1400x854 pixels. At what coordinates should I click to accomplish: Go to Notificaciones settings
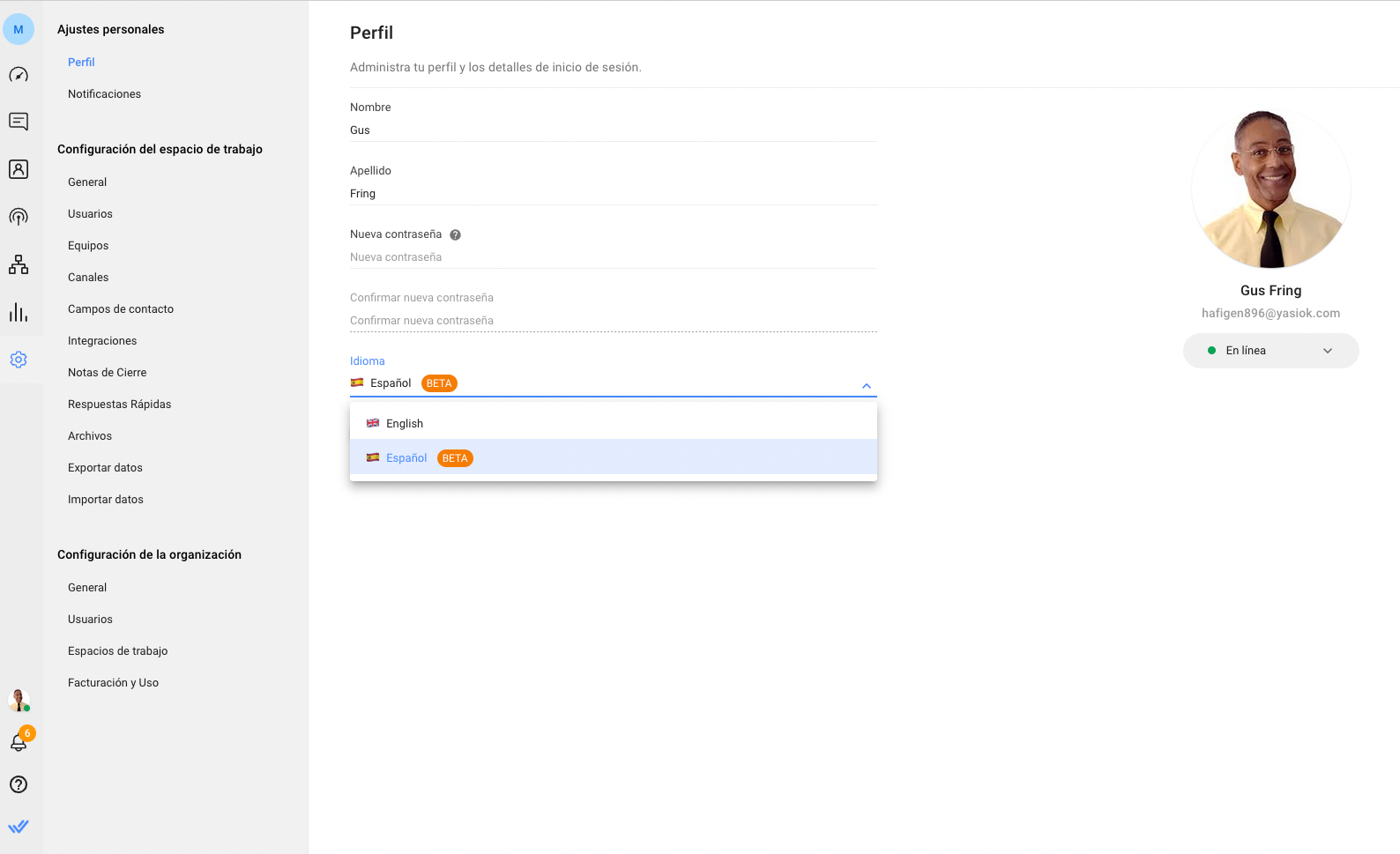point(104,94)
